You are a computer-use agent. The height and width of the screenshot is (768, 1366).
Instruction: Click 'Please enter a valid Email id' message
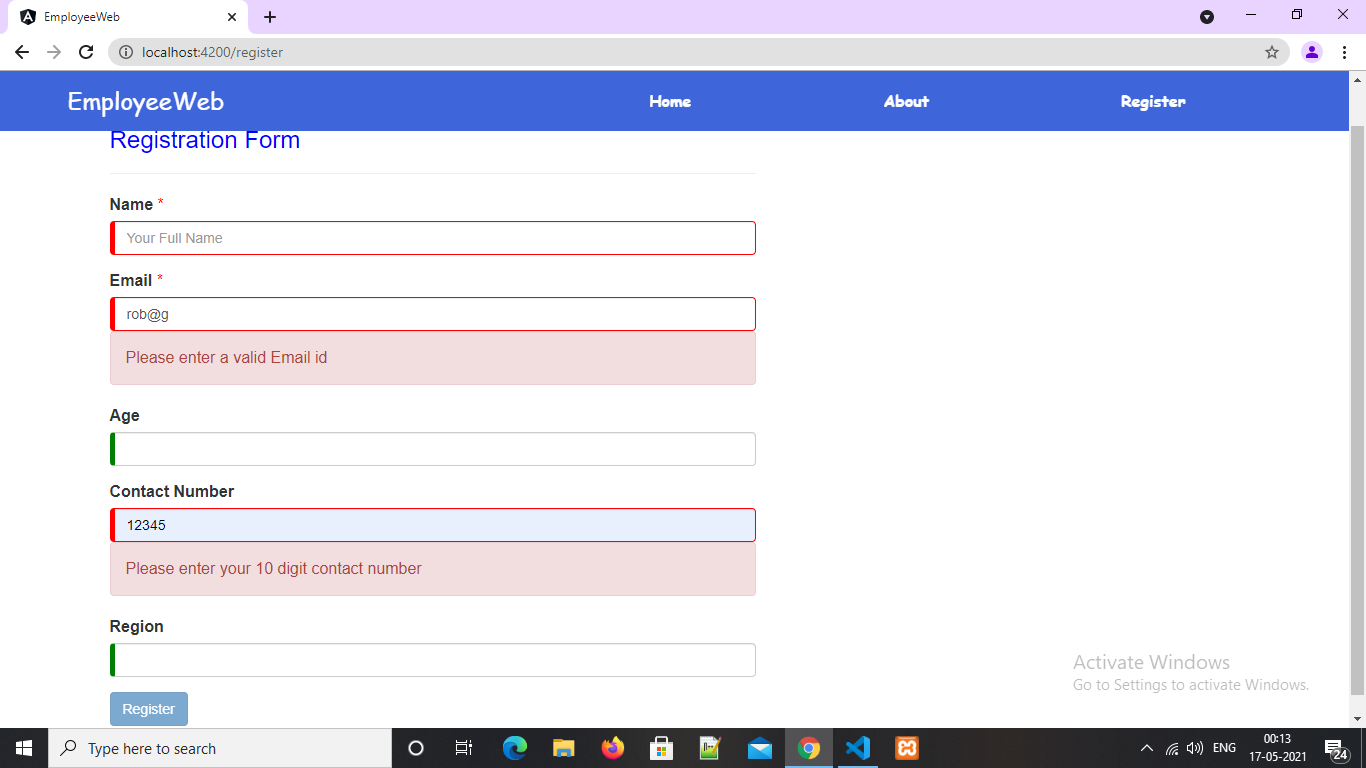coord(226,357)
